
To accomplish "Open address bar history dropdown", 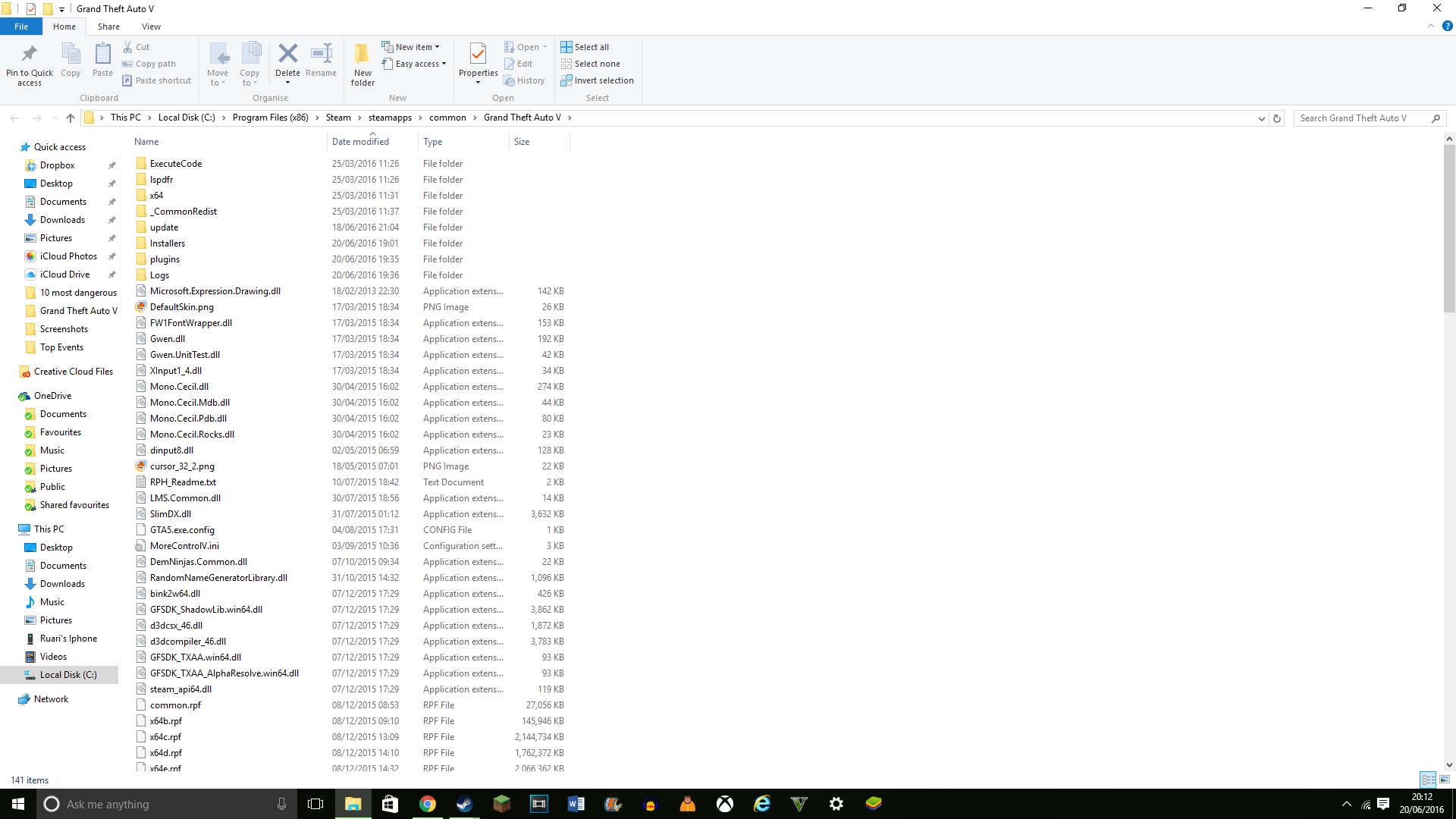I will [x=1261, y=118].
